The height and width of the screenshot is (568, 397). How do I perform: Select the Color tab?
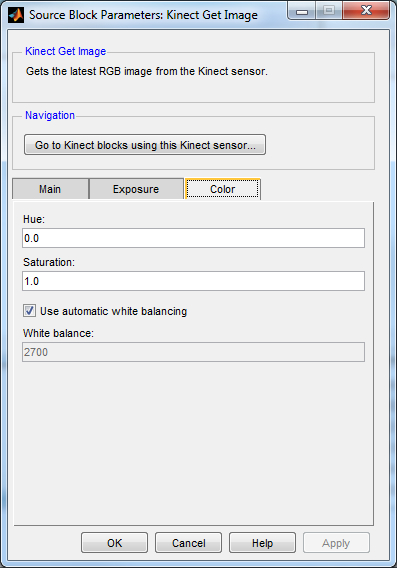coord(222,189)
